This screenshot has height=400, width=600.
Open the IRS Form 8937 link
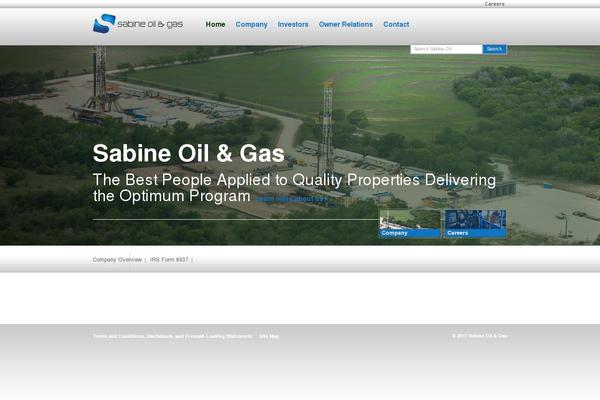pos(169,260)
